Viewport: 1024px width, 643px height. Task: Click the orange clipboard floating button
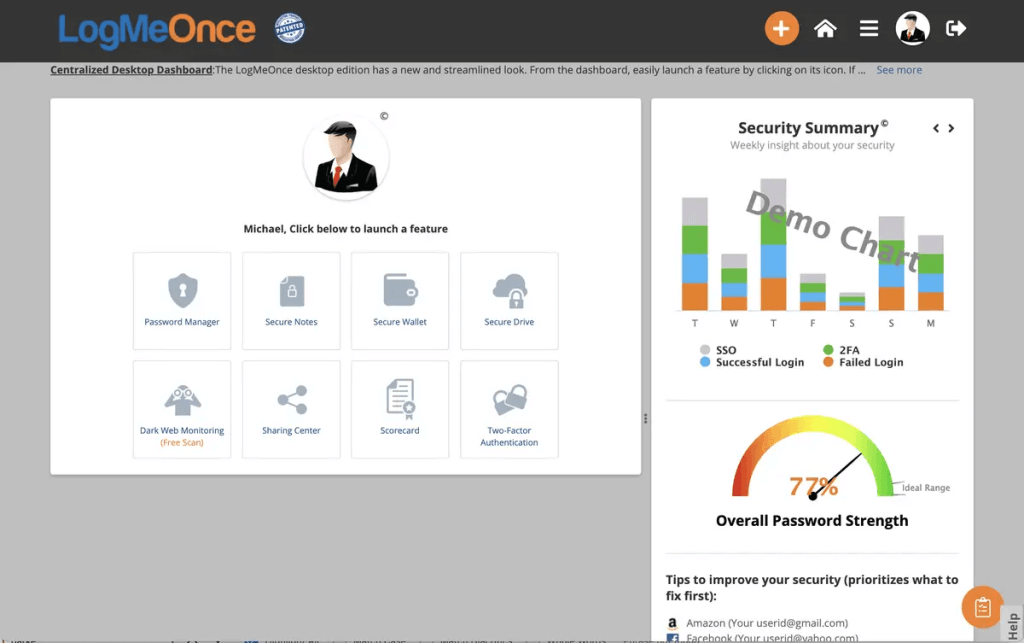point(982,607)
